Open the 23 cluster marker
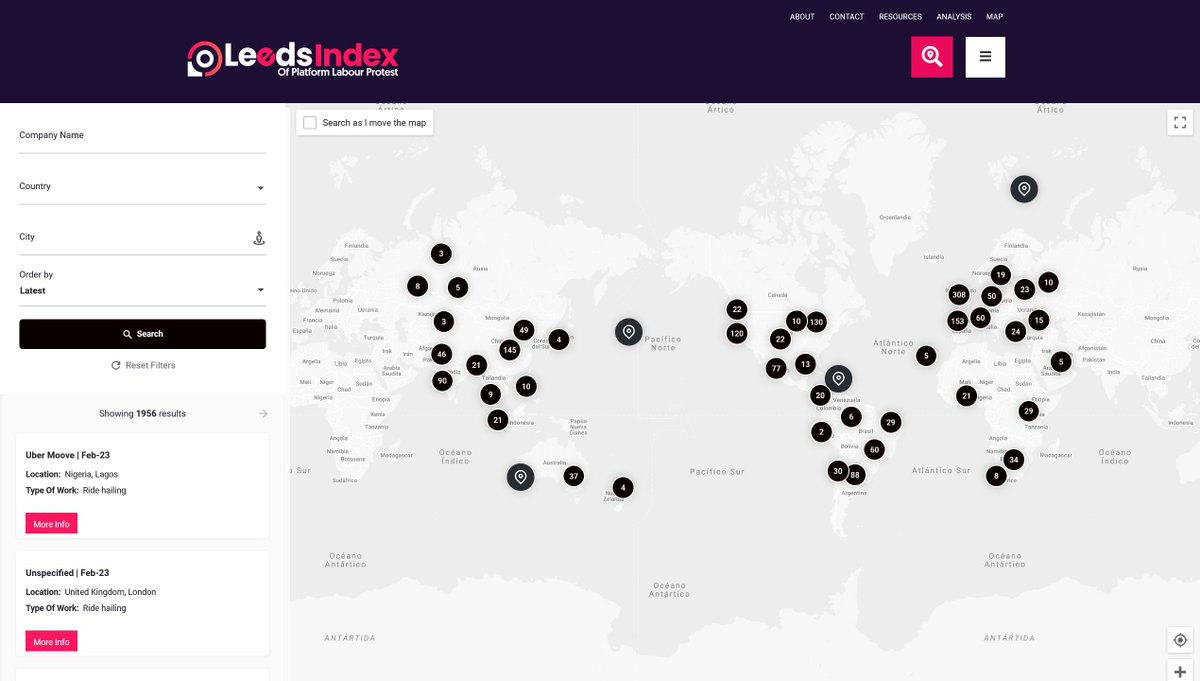Image resolution: width=1200 pixels, height=681 pixels. (1024, 289)
